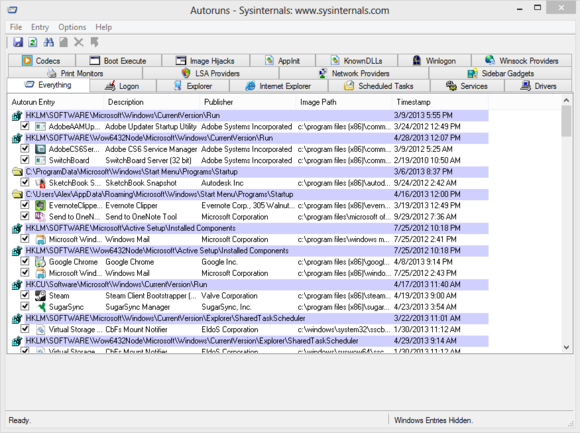Select the Internet Explorer tab

coord(279,86)
